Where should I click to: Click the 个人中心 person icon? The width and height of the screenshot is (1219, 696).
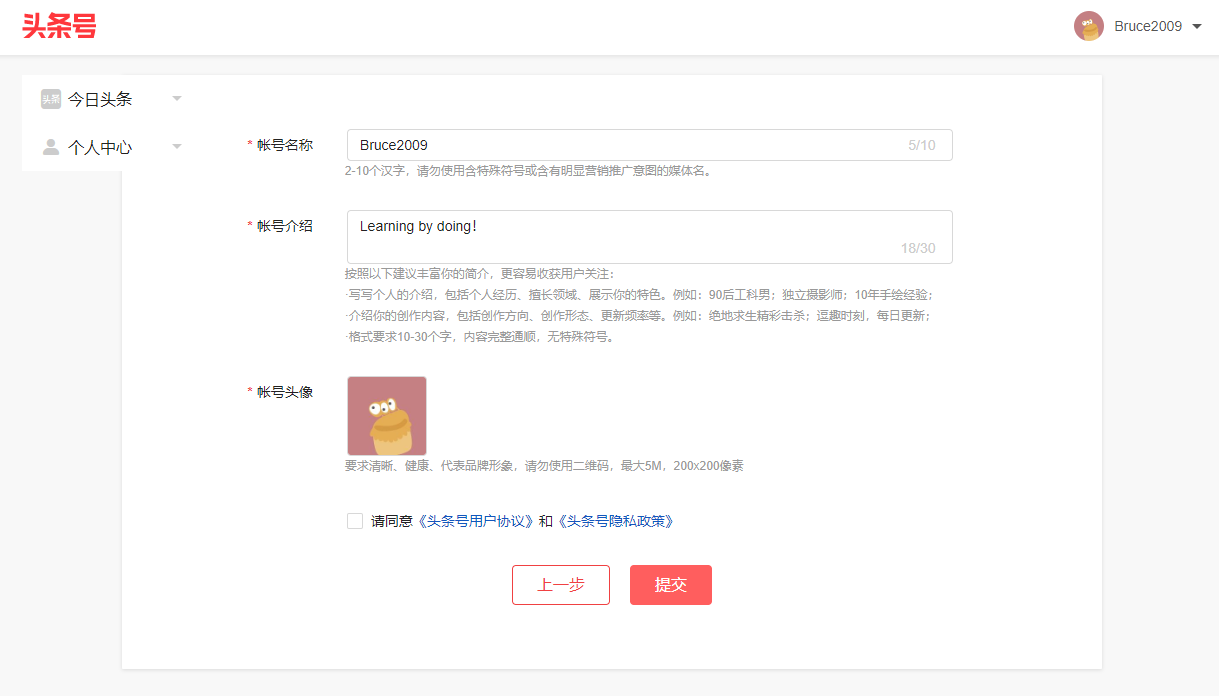pos(51,147)
